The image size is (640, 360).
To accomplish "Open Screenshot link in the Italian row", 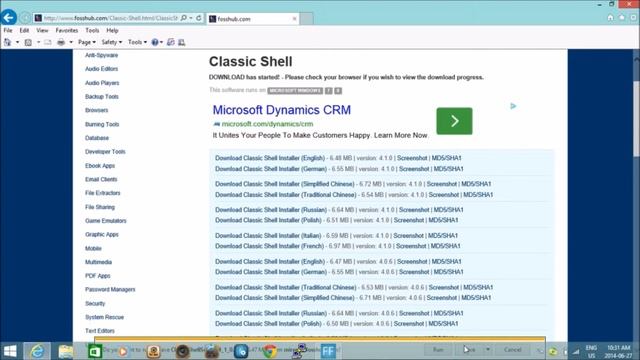I will point(408,236).
